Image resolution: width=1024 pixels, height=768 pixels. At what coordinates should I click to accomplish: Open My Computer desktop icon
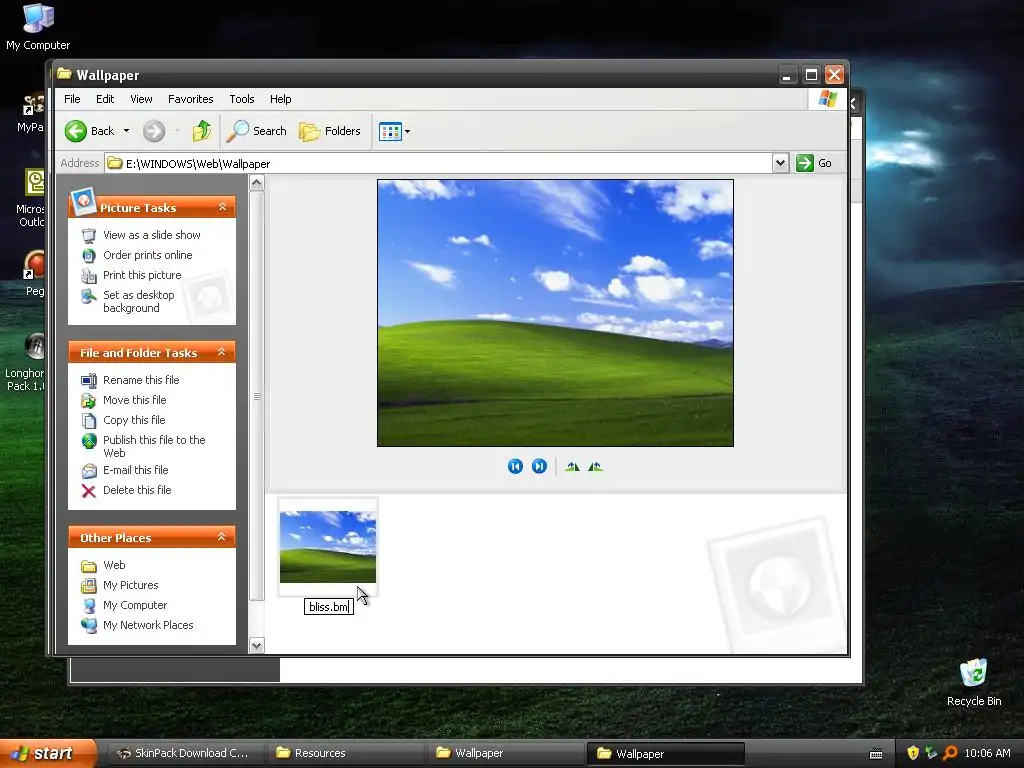click(x=38, y=27)
